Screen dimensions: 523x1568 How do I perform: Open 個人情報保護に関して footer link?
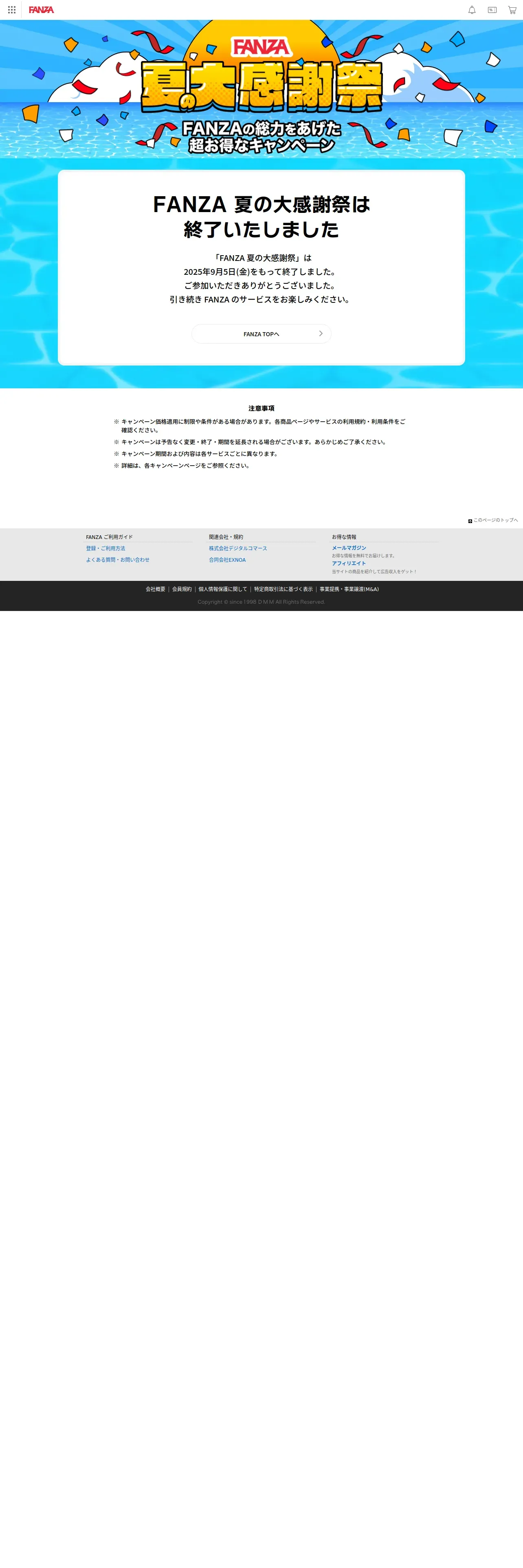pyautogui.click(x=223, y=589)
